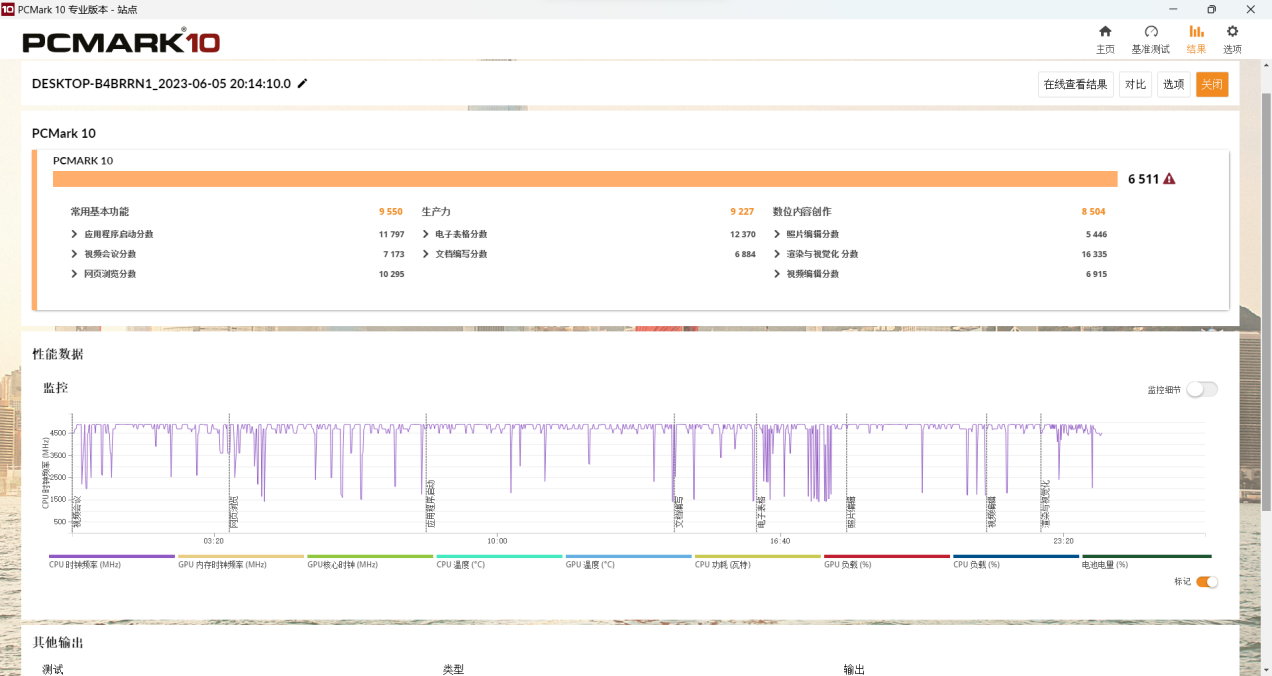Viewport: 1272px width, 676px height.
Task: Click the PCMARK 10 logo
Action: (121, 41)
